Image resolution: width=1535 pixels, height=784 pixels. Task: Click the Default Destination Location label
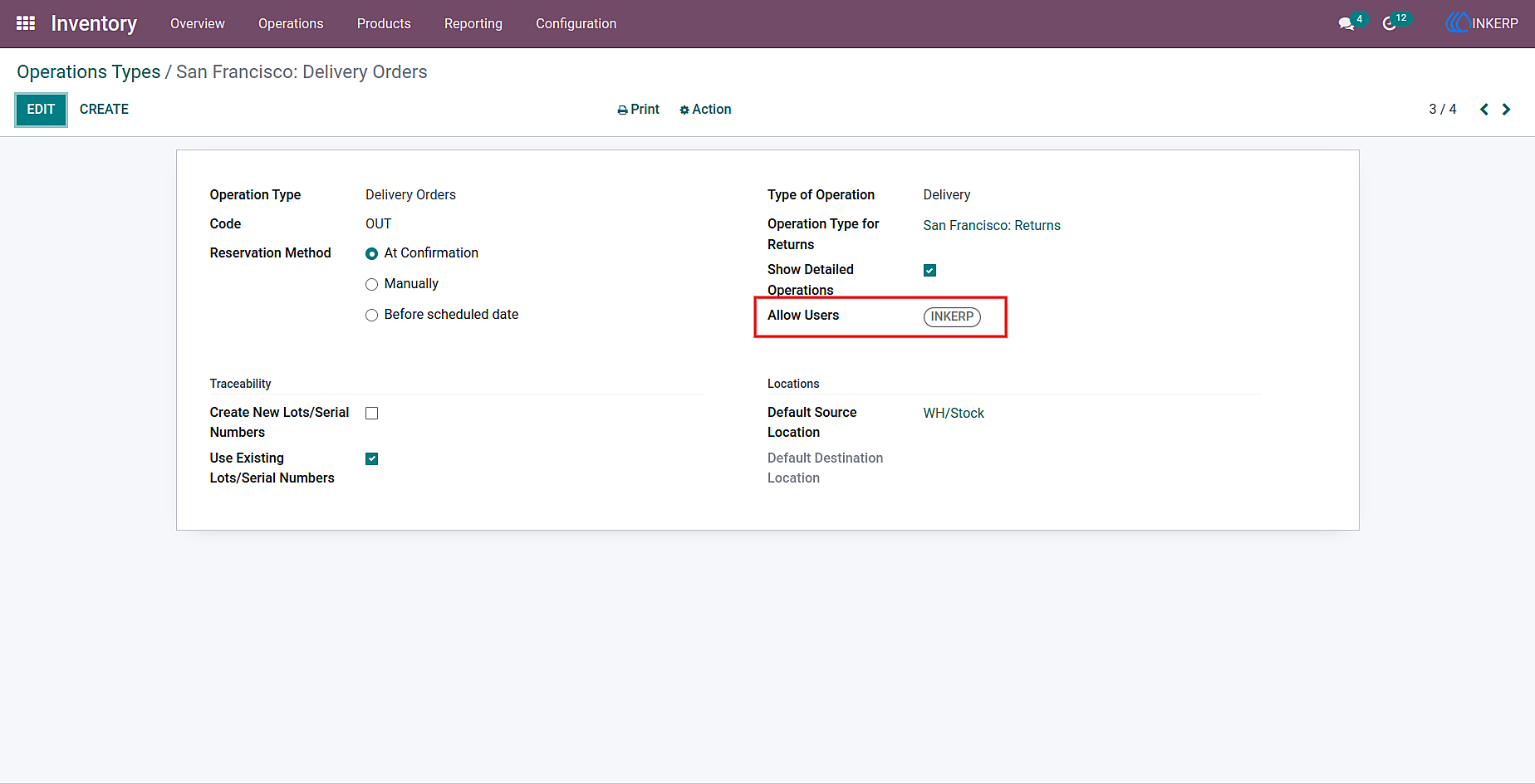pos(825,468)
